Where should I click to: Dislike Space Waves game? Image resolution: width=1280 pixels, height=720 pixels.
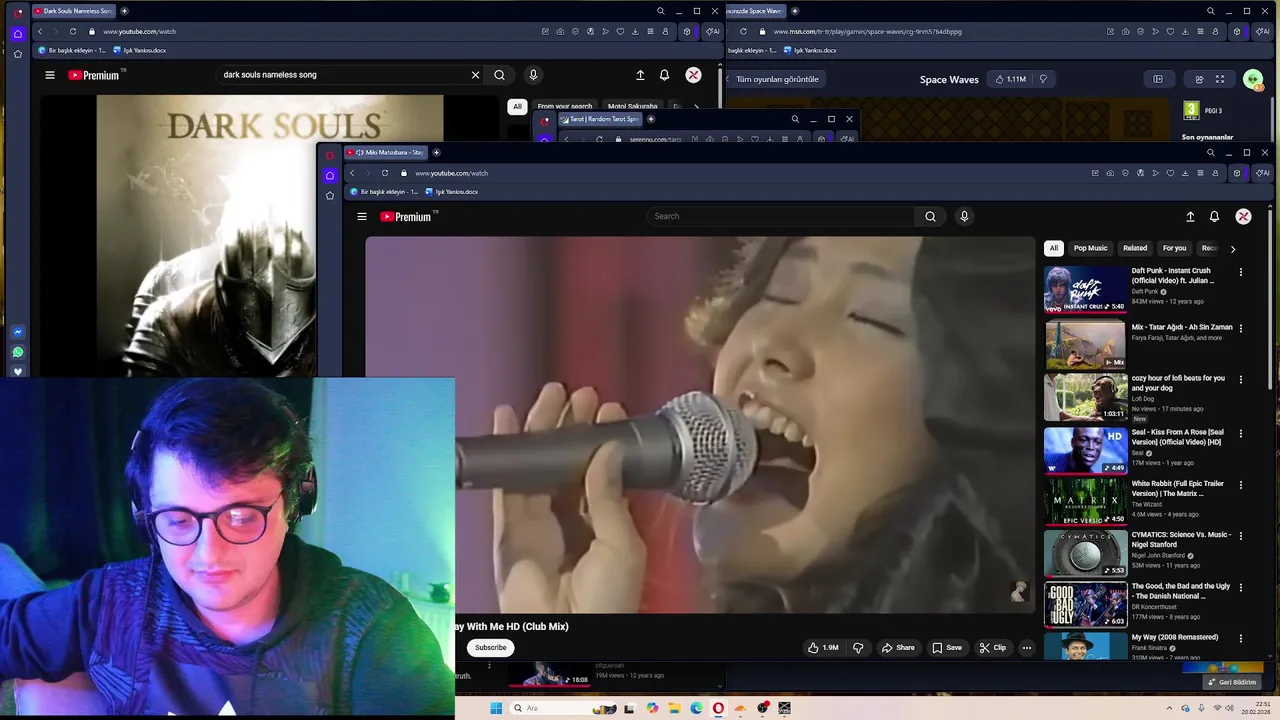click(1043, 79)
